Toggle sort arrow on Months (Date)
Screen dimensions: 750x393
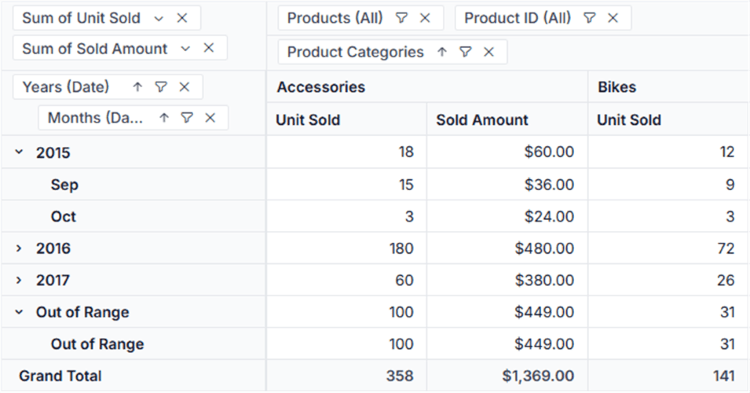[164, 118]
